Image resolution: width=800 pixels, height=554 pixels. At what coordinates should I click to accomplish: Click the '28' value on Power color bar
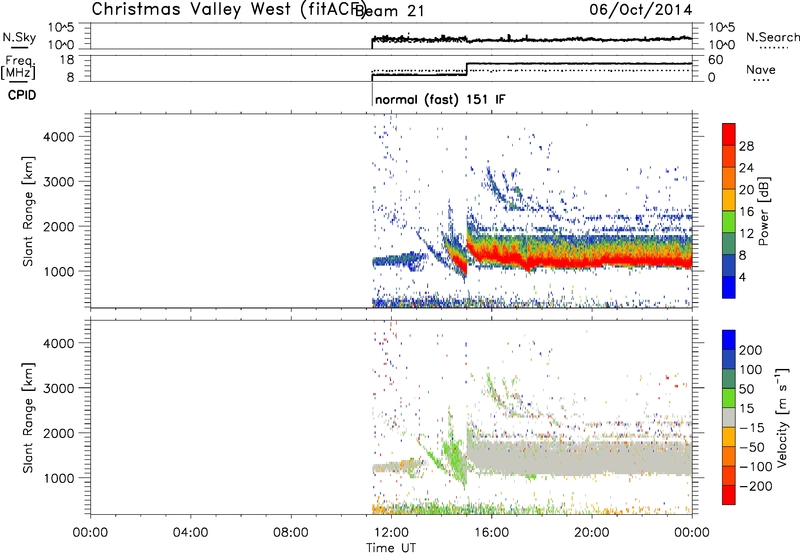tap(746, 146)
